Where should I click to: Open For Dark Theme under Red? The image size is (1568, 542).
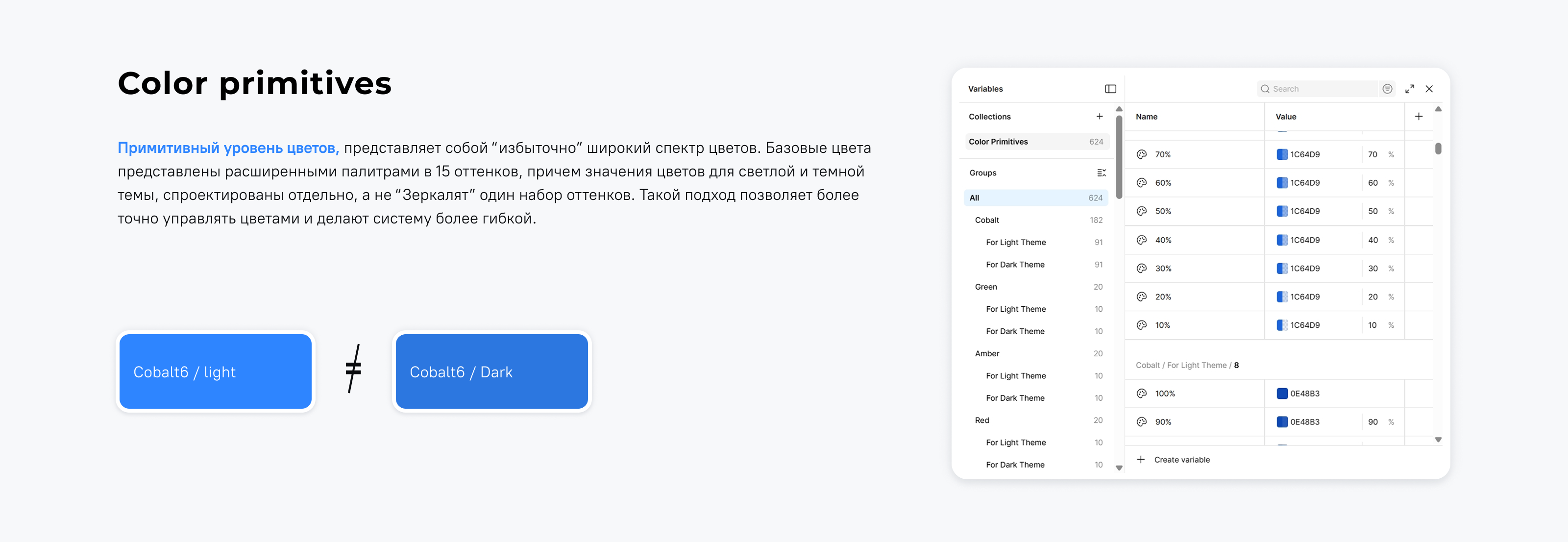1035,465
